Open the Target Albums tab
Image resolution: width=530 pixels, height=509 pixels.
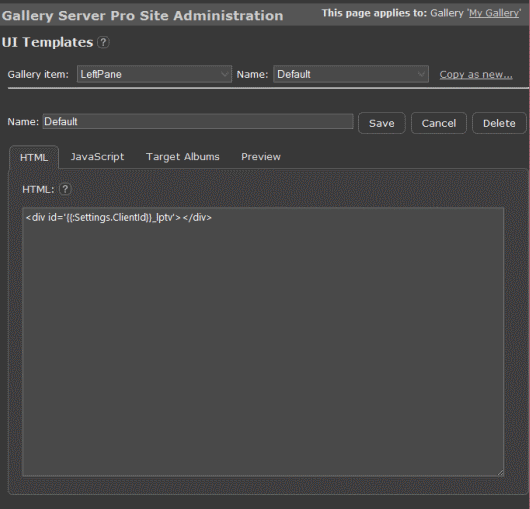tap(183, 157)
